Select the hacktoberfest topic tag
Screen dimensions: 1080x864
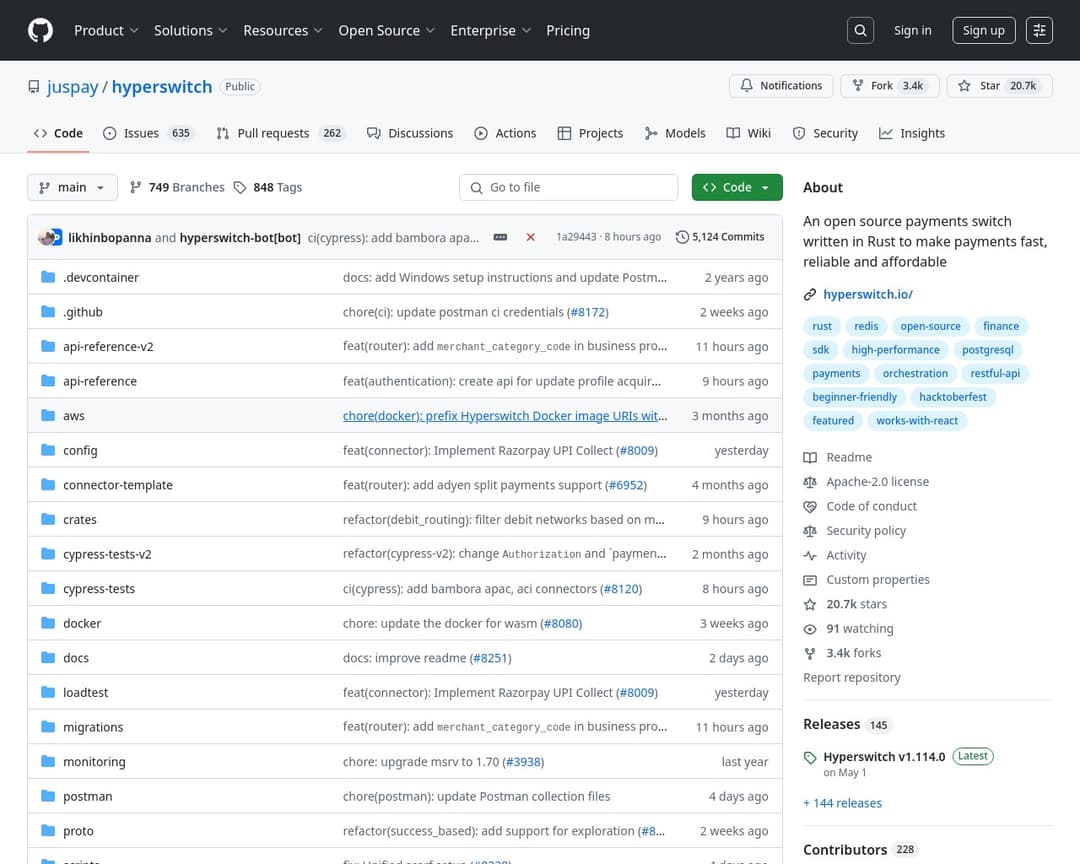pyautogui.click(x=953, y=397)
